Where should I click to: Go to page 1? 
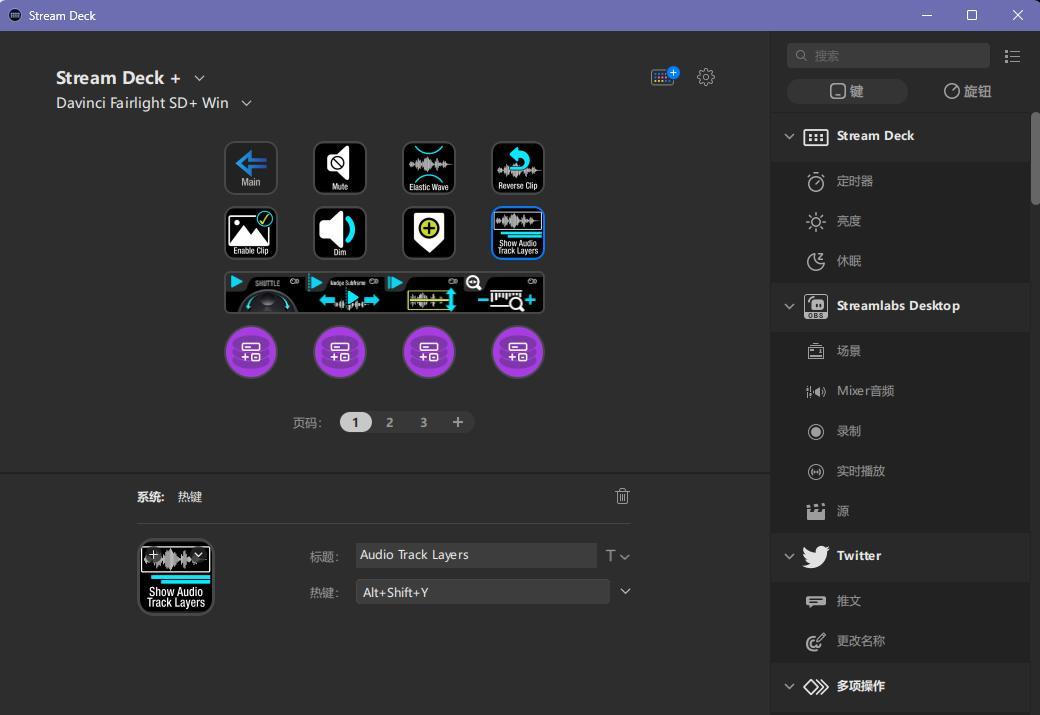pyautogui.click(x=356, y=422)
